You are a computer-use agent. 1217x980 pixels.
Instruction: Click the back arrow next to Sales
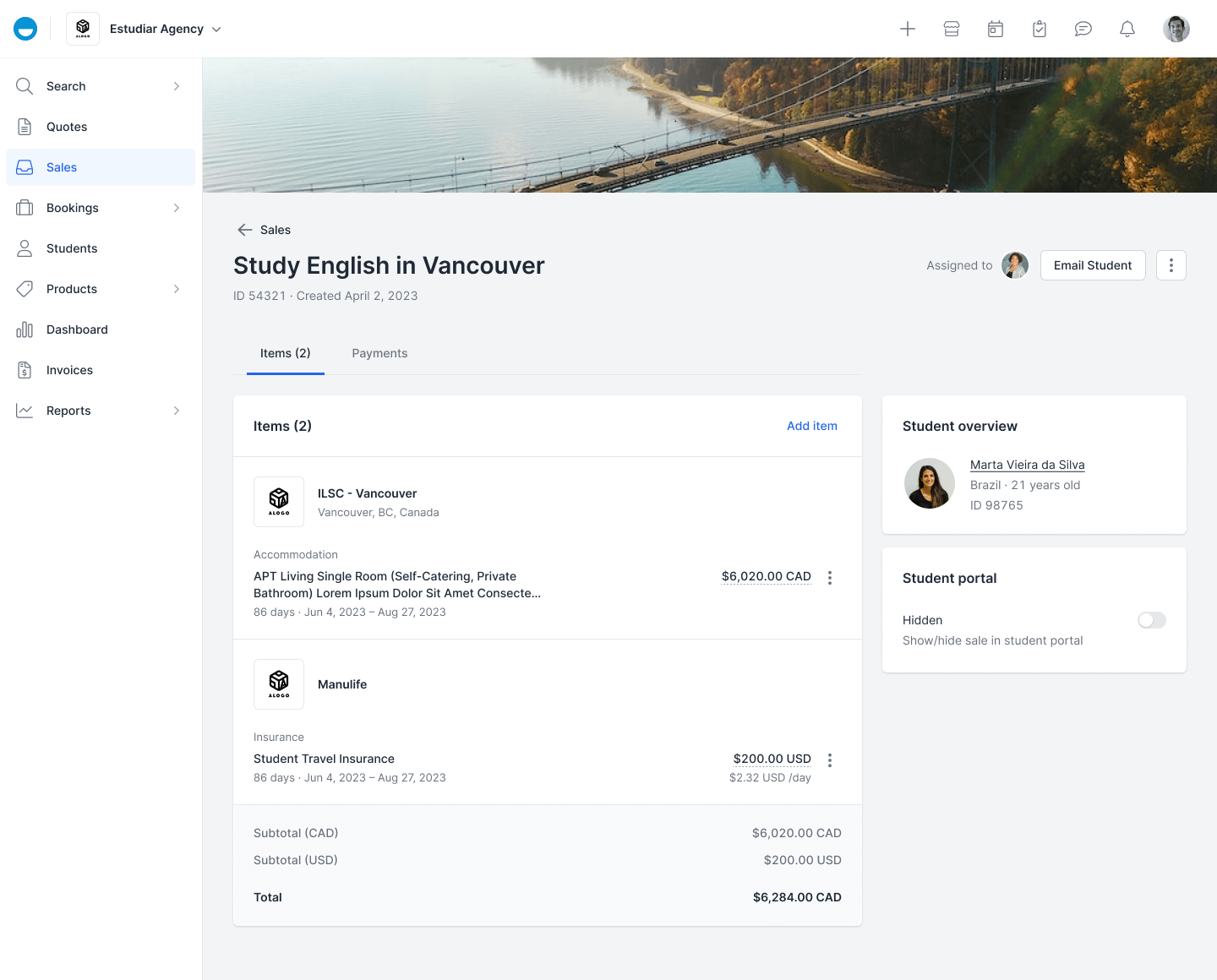click(x=245, y=230)
